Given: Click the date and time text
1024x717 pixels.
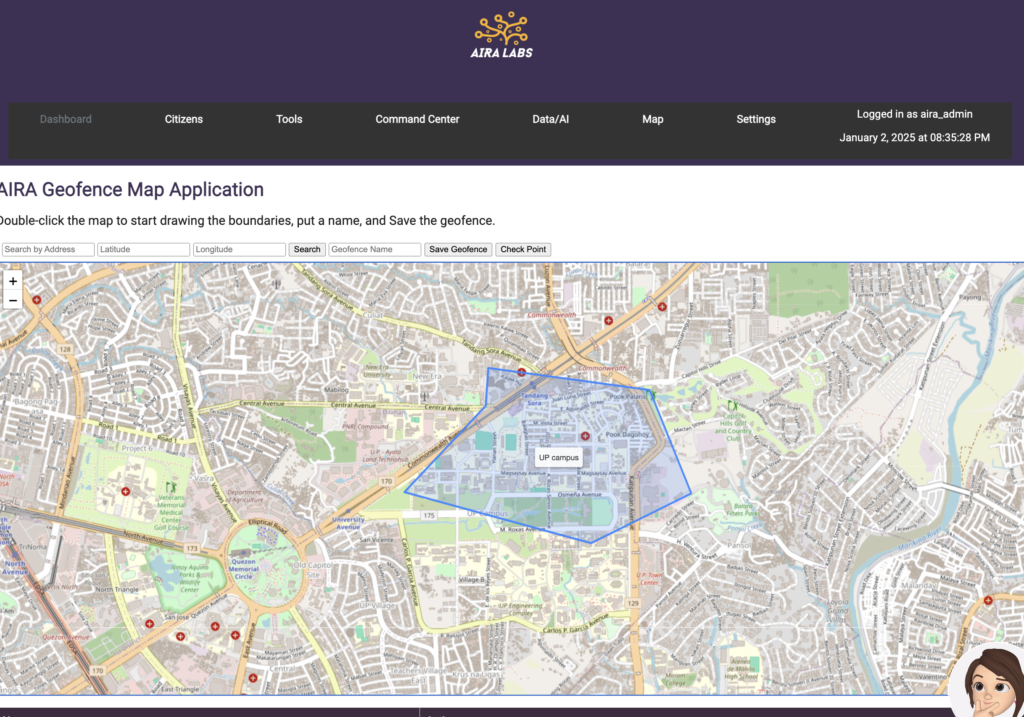Looking at the screenshot, I should [914, 138].
